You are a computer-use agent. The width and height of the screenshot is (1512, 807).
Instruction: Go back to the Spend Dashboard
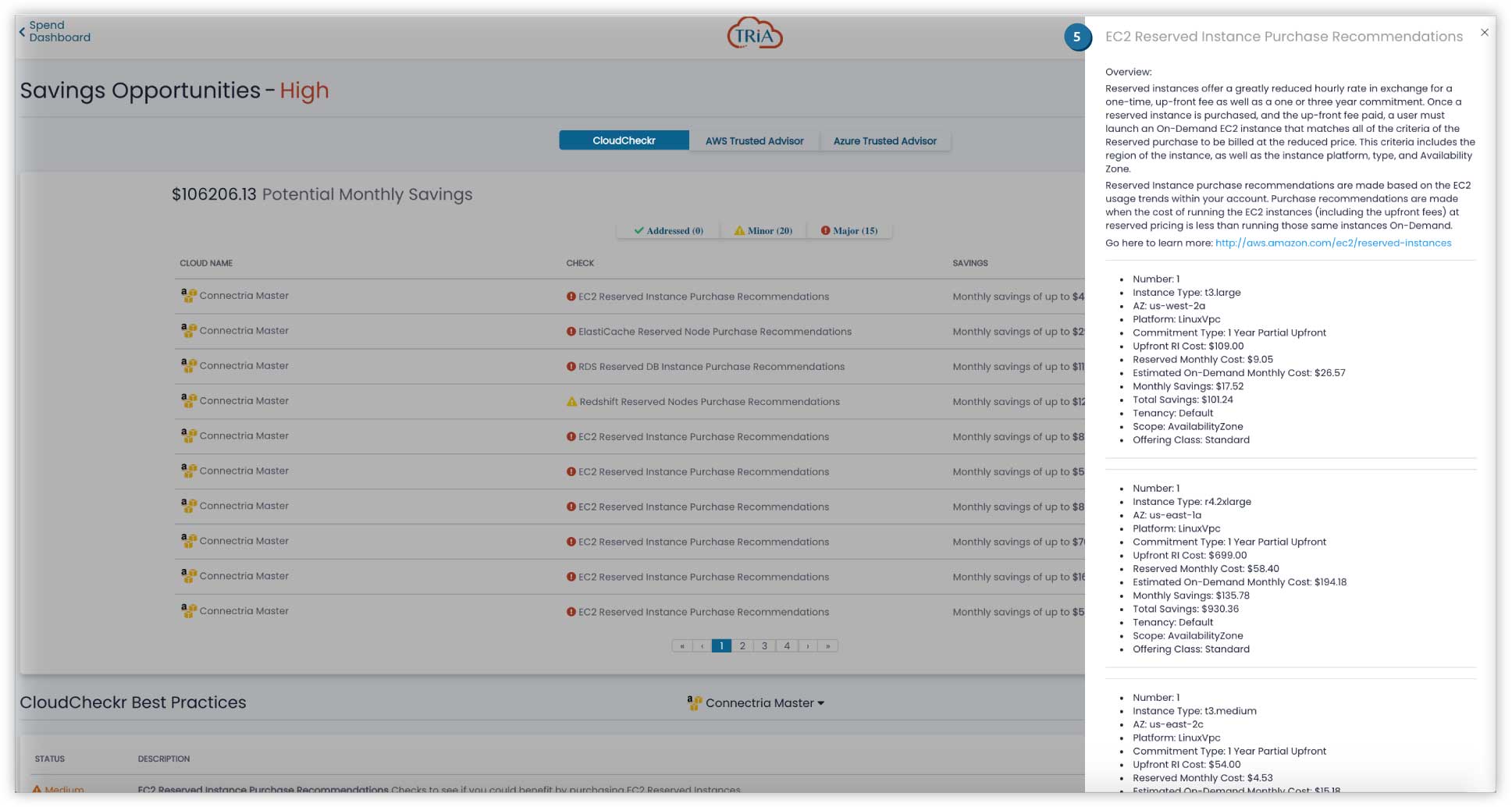[55, 31]
